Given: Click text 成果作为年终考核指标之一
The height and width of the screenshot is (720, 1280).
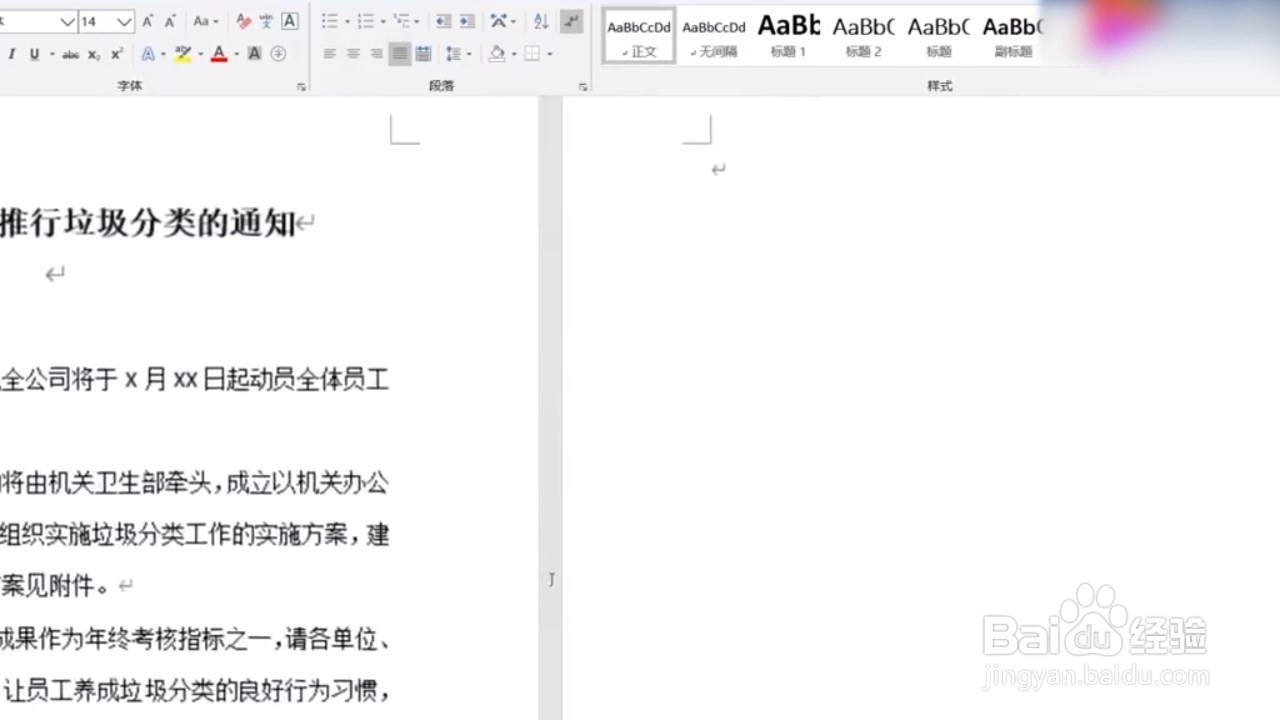Looking at the screenshot, I should (x=137, y=638).
